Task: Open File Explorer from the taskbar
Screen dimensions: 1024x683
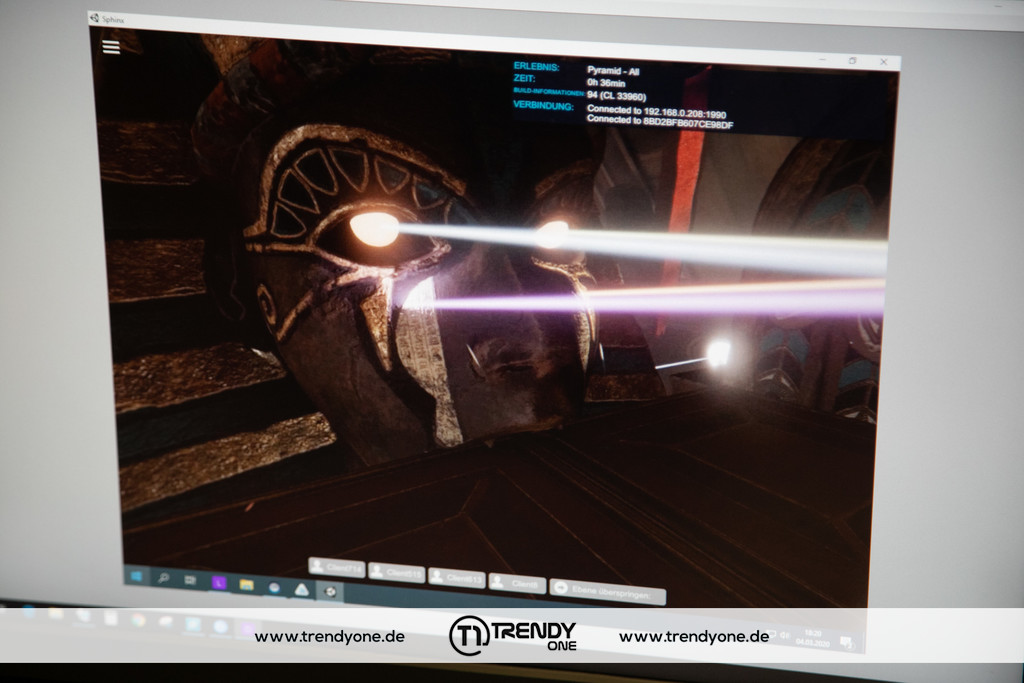Action: click(x=246, y=584)
